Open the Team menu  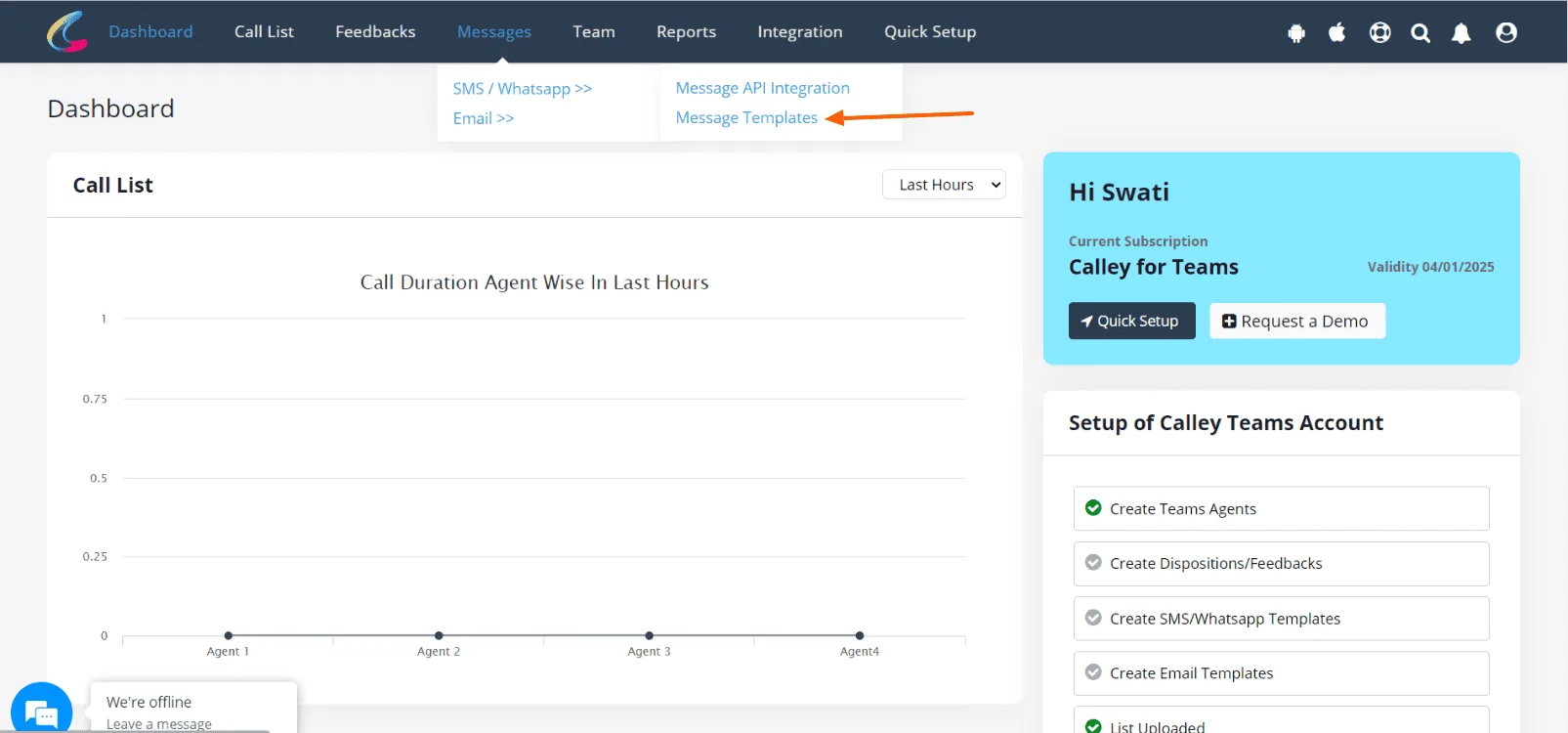click(x=594, y=31)
